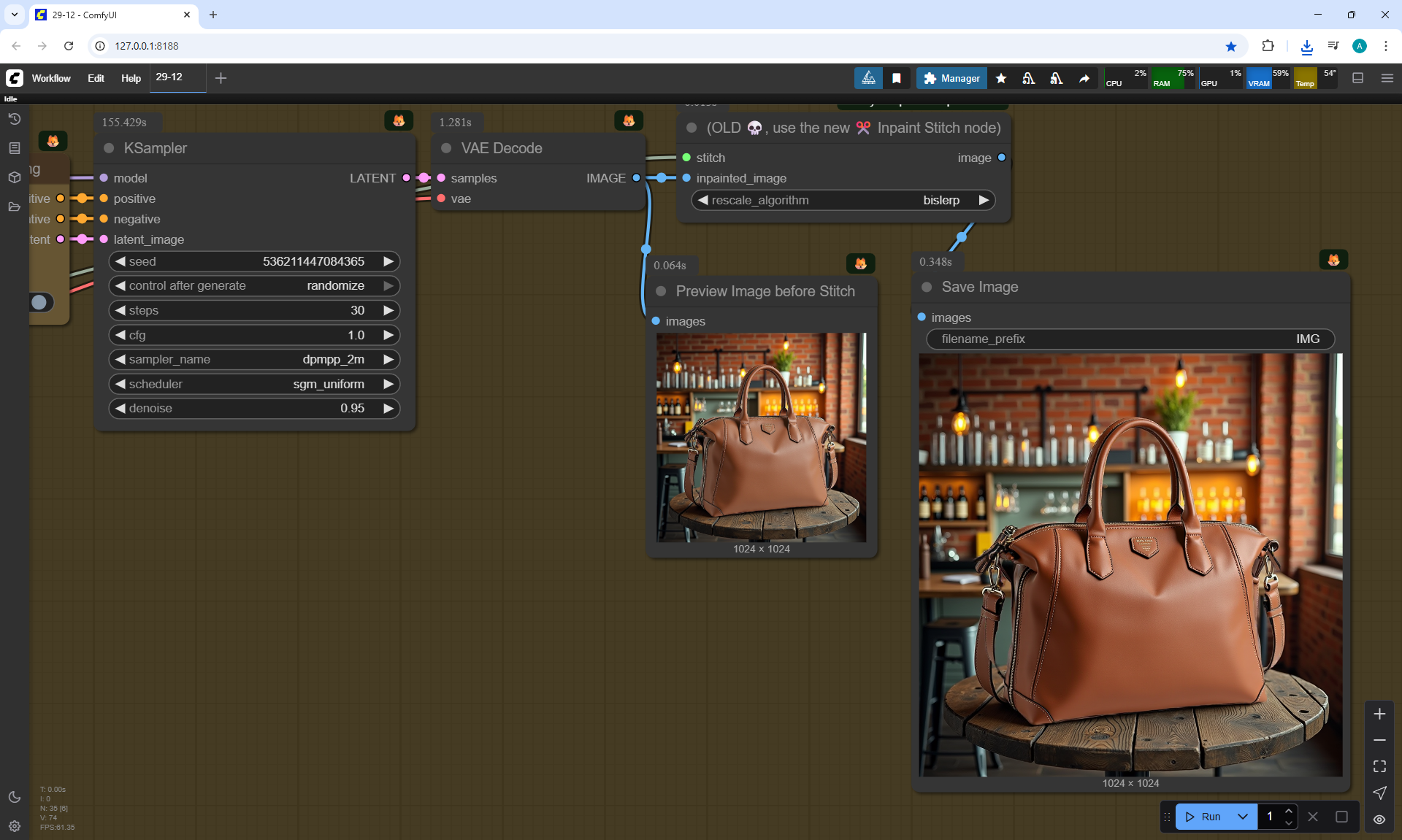Screen dimensions: 1402x840
Task: Open the Edit menu
Action: coord(96,78)
